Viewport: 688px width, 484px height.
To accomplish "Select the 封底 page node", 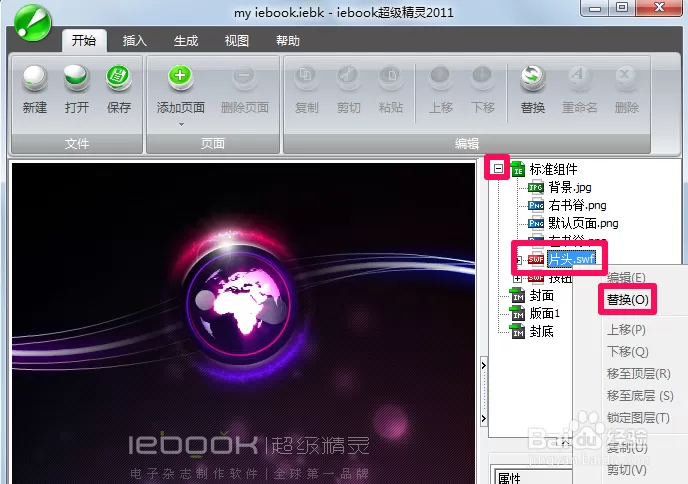I will click(x=541, y=331).
